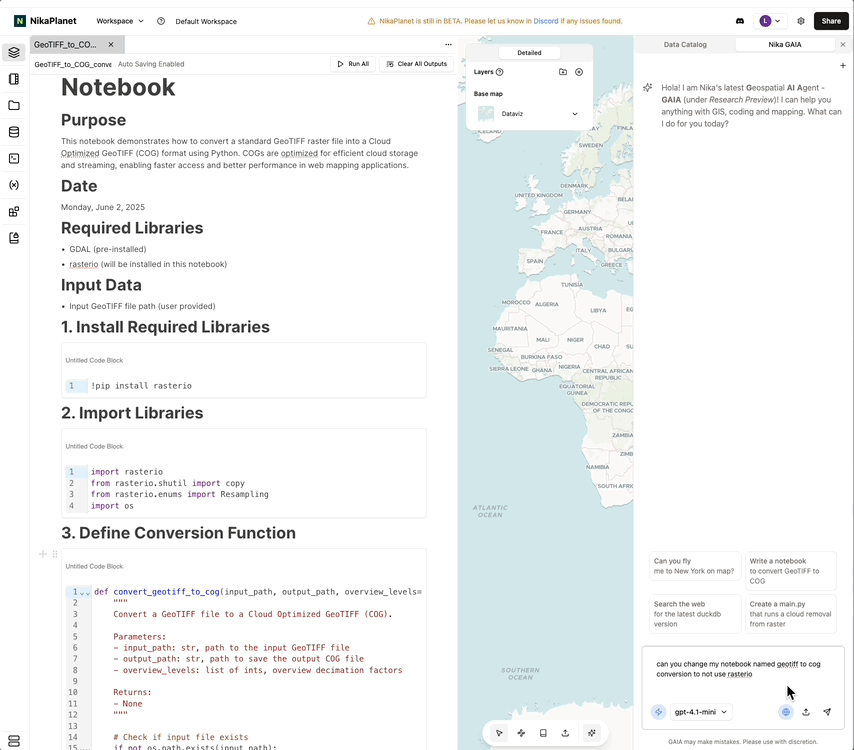Switch to the Nika GAIA tab
The width and height of the screenshot is (854, 750).
(785, 45)
